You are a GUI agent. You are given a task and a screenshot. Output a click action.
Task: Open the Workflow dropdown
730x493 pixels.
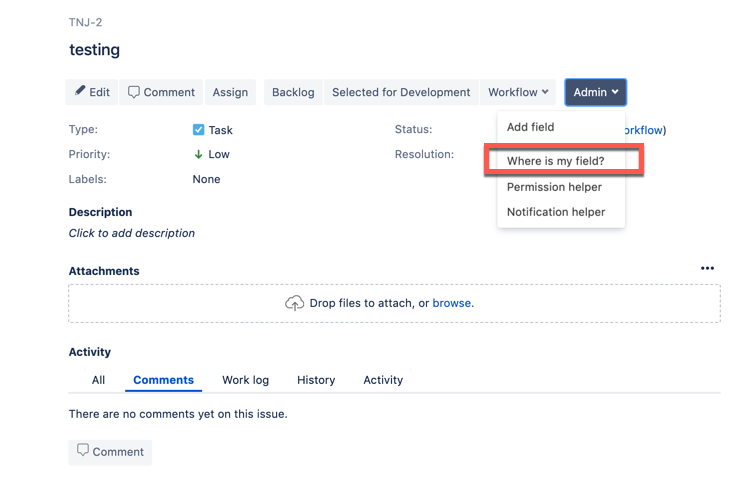518,92
